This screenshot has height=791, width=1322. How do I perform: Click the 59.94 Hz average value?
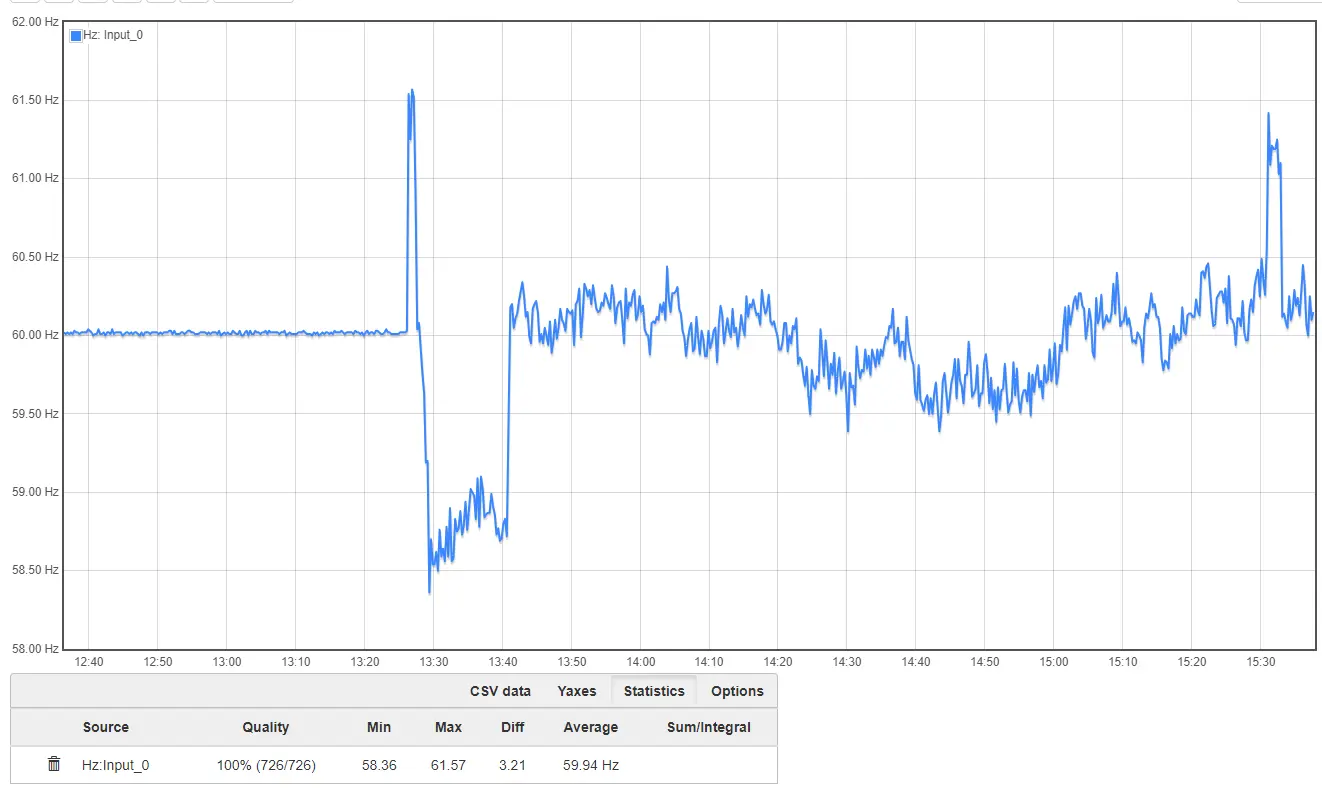point(591,765)
